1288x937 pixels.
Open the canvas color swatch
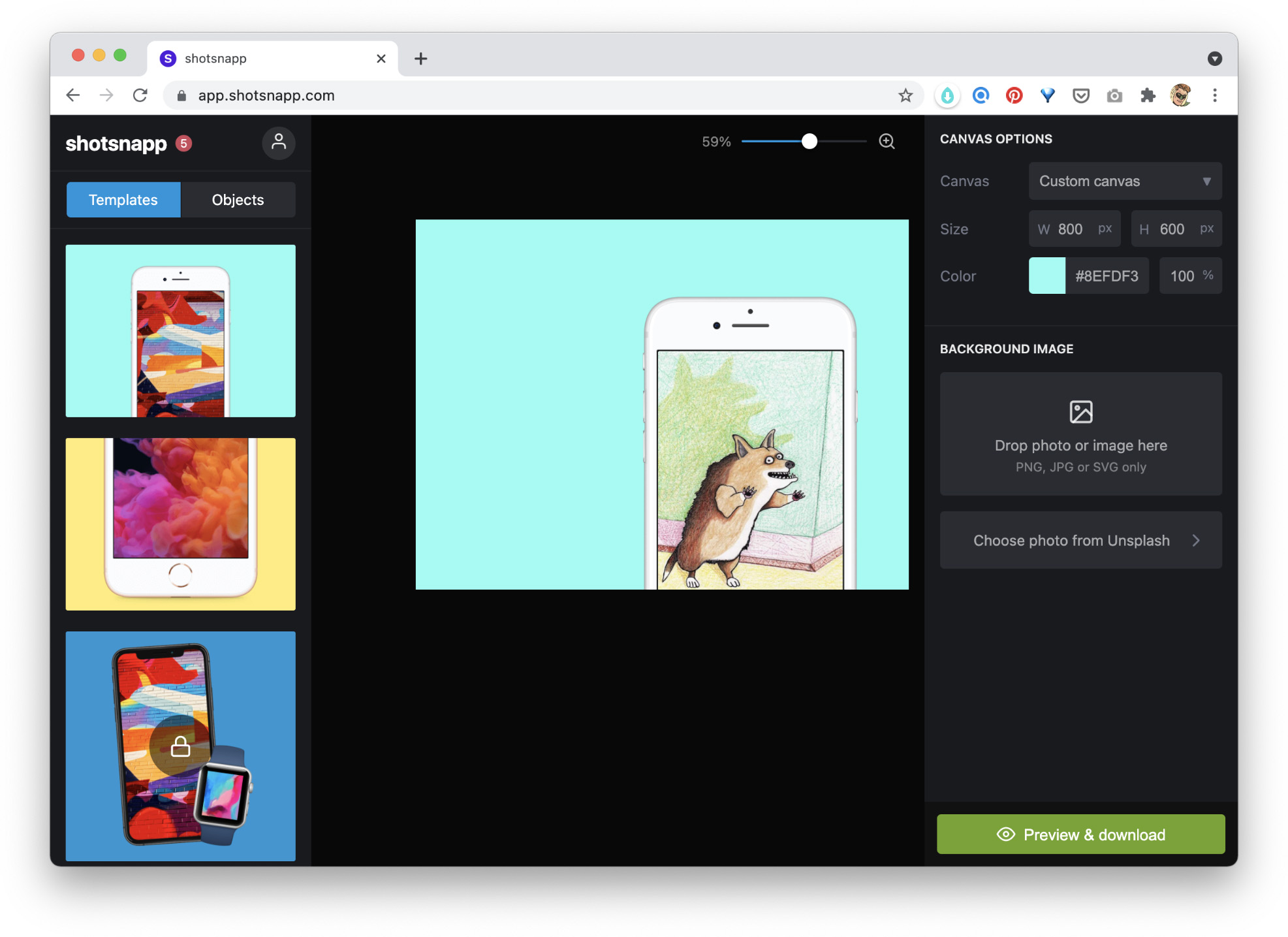coord(1047,276)
